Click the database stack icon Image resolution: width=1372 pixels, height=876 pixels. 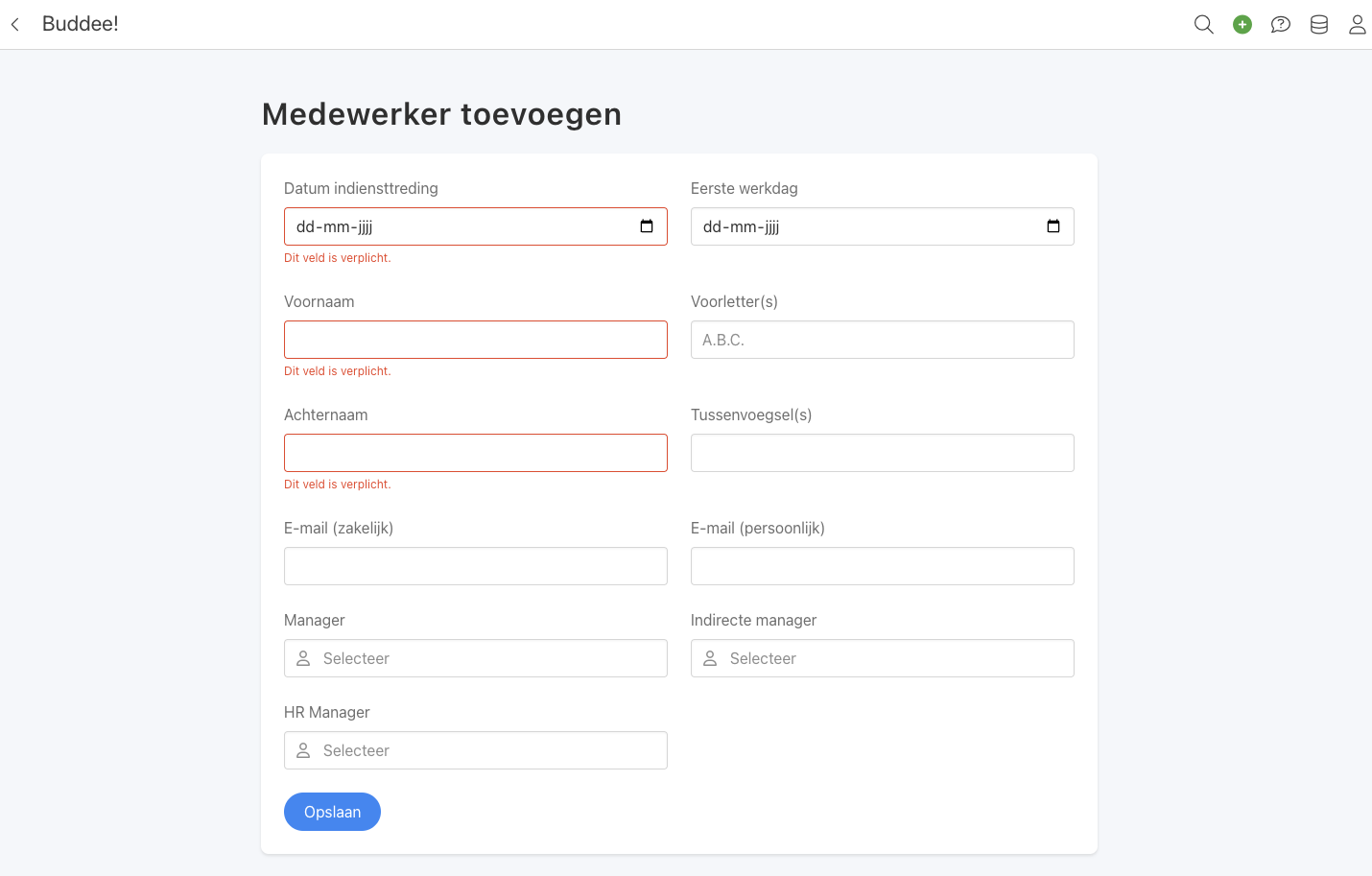[1319, 24]
